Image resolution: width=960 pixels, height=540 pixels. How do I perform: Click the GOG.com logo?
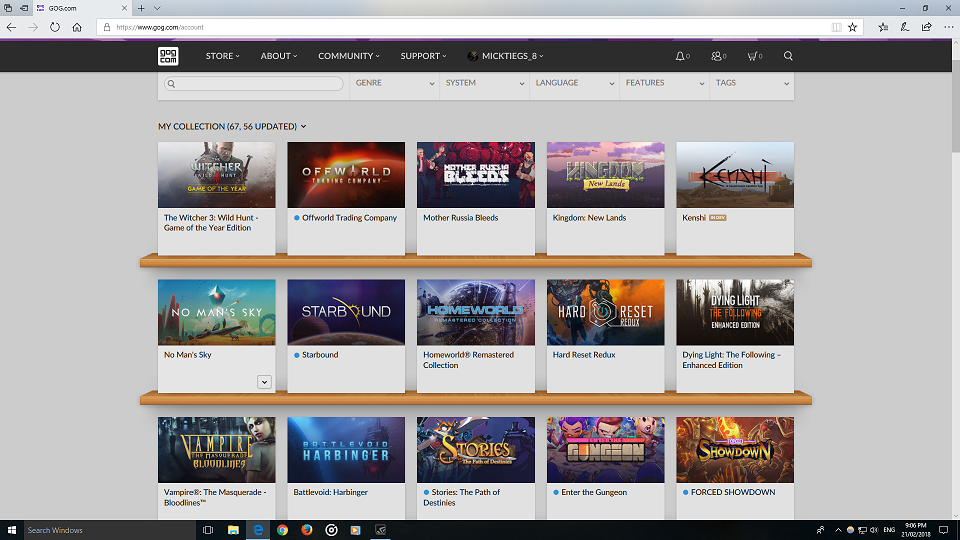(168, 56)
